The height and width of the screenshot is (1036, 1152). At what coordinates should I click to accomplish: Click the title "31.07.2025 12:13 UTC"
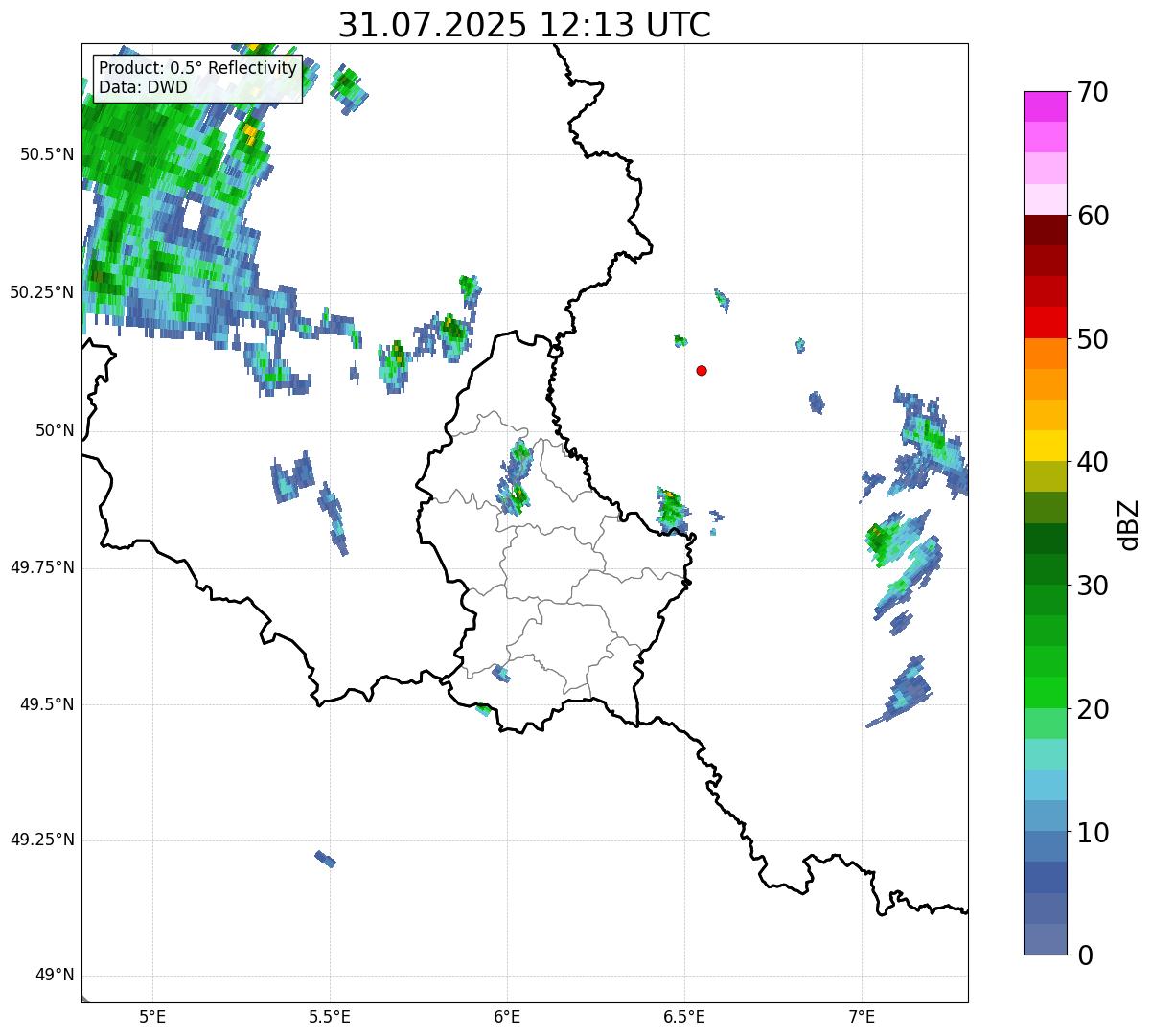(524, 25)
